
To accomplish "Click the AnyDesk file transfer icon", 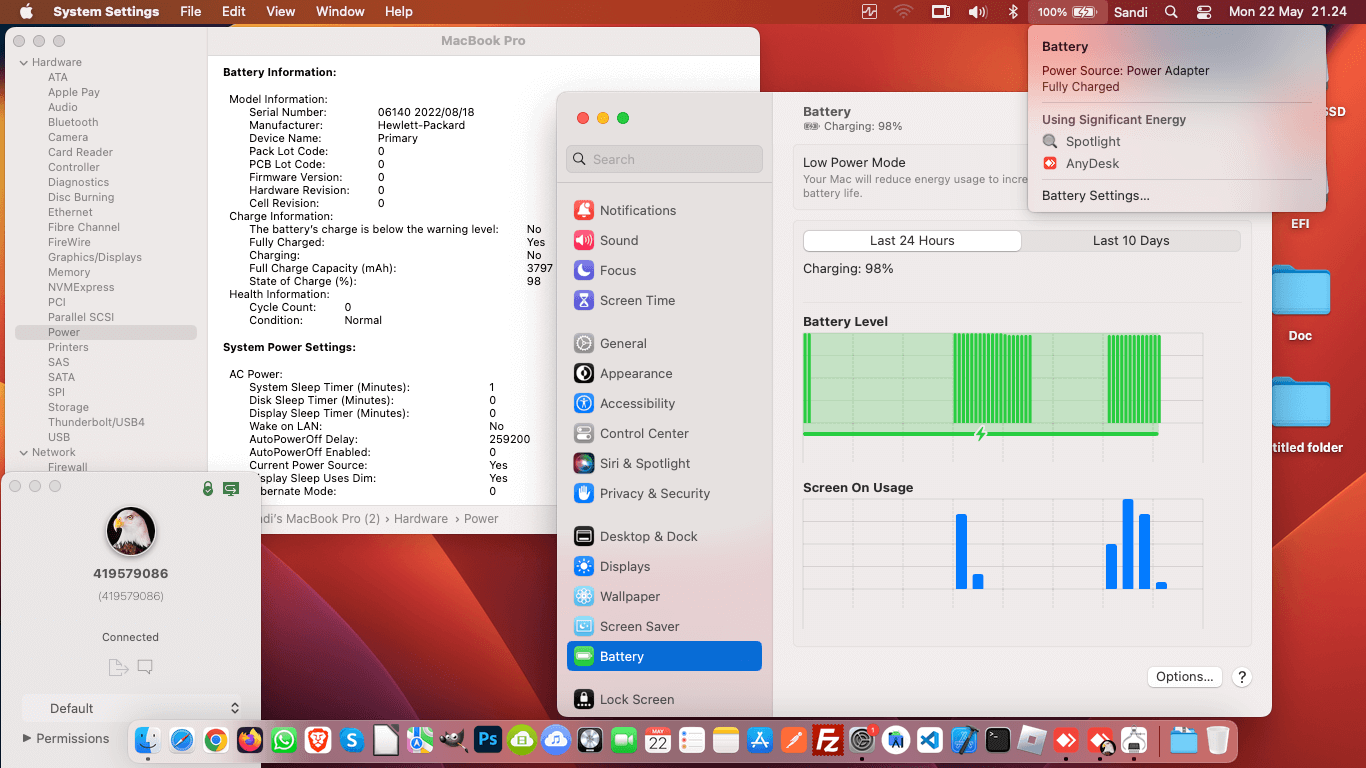I will pos(117,667).
